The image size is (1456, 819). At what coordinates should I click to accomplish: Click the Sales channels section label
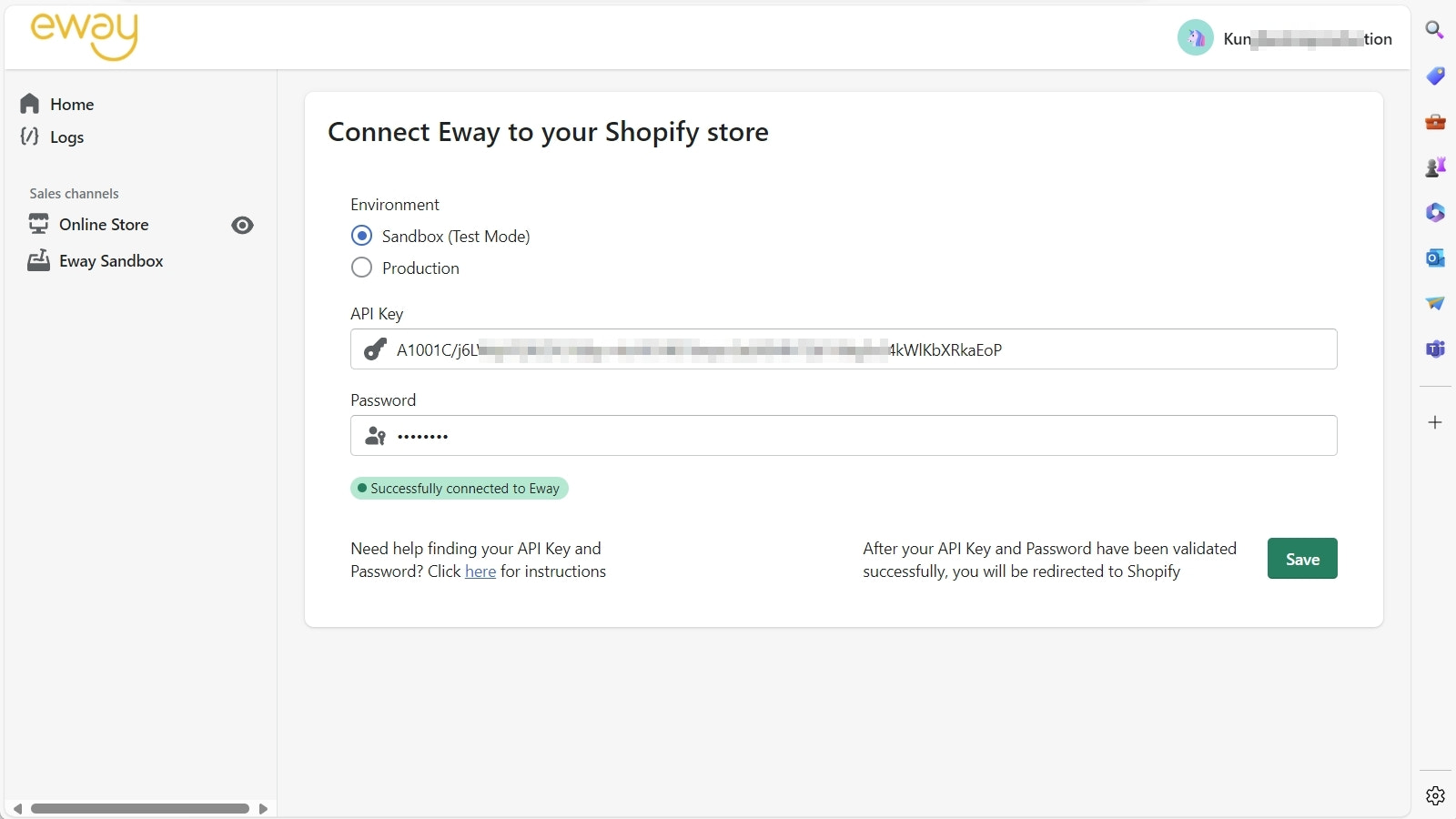(74, 194)
